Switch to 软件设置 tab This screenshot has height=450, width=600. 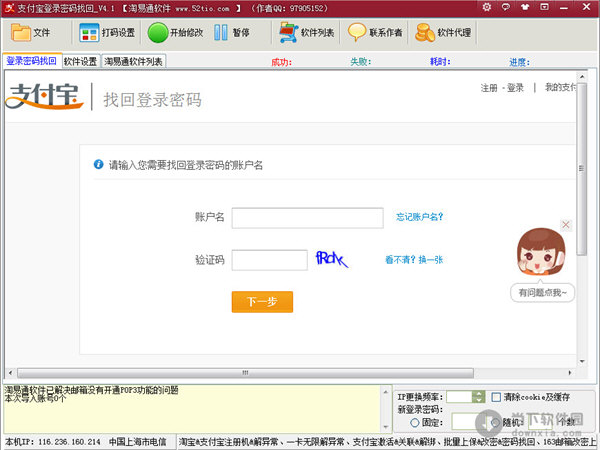(81, 61)
